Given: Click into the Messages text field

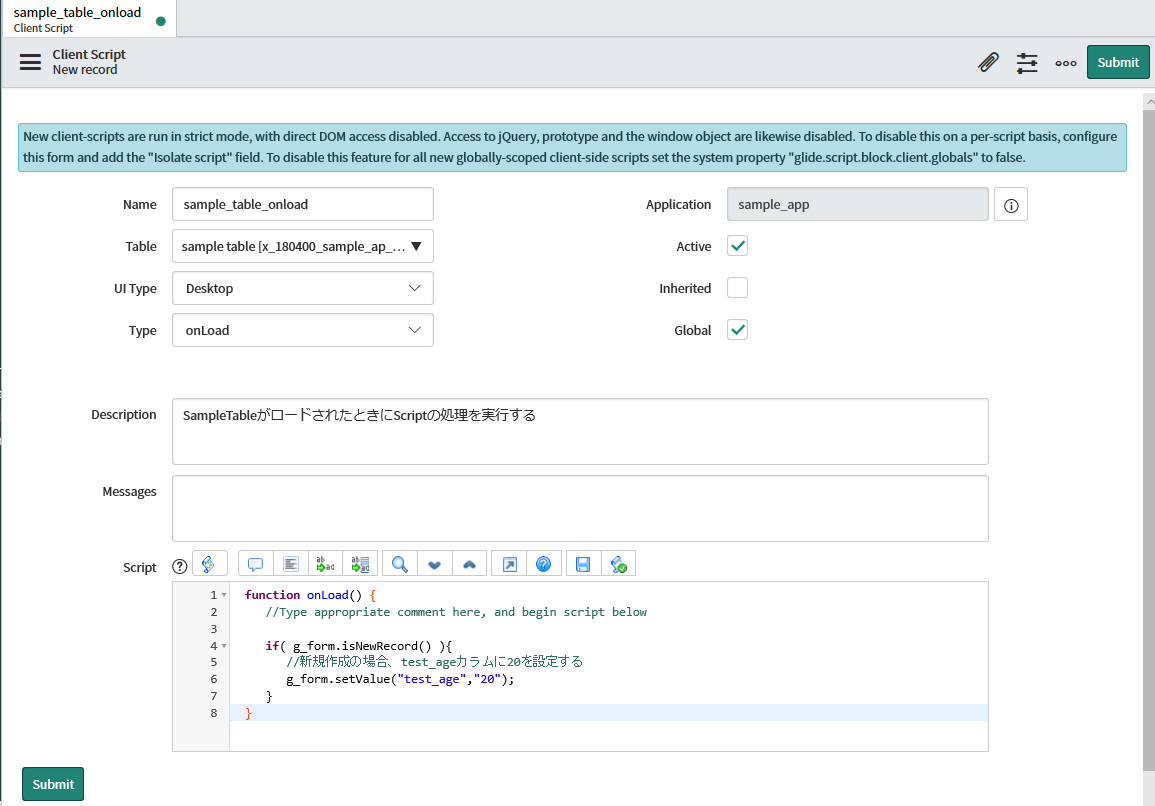Looking at the screenshot, I should (580, 508).
